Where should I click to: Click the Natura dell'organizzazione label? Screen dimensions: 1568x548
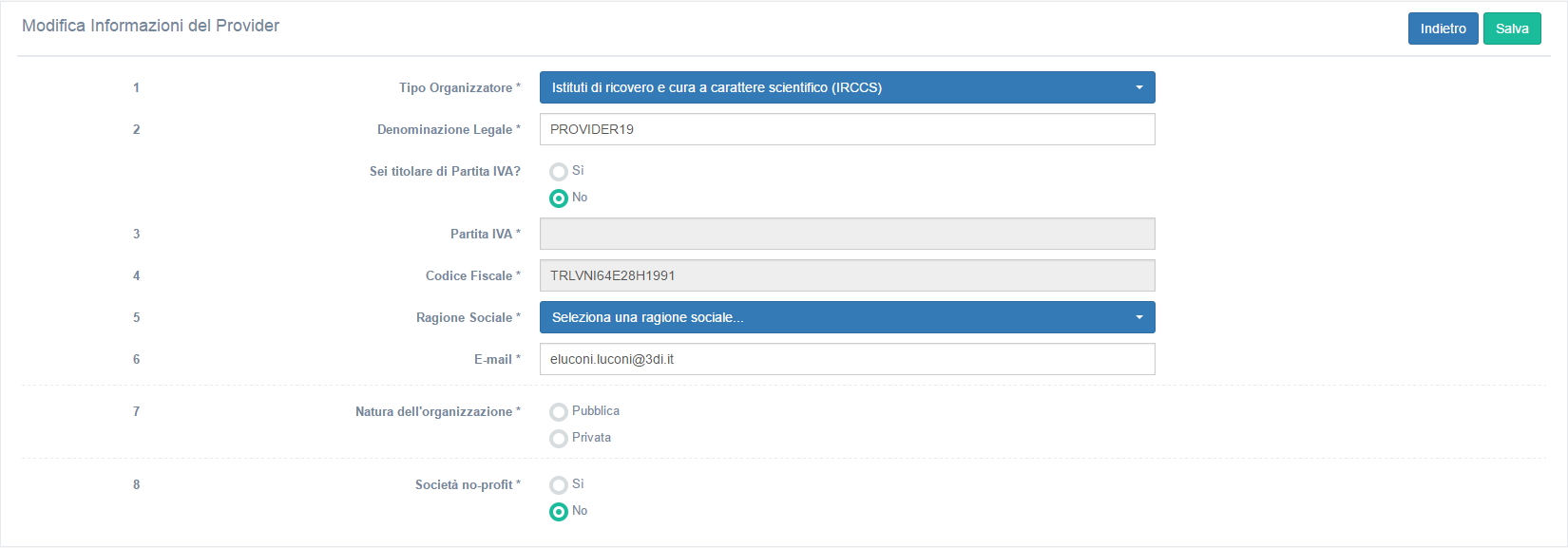(x=436, y=411)
